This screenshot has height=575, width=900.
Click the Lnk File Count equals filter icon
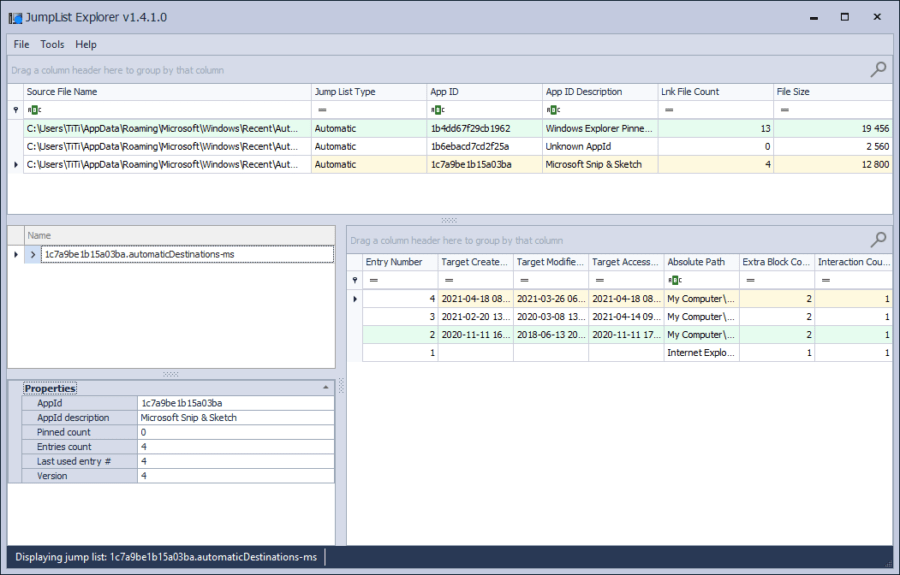click(x=669, y=110)
